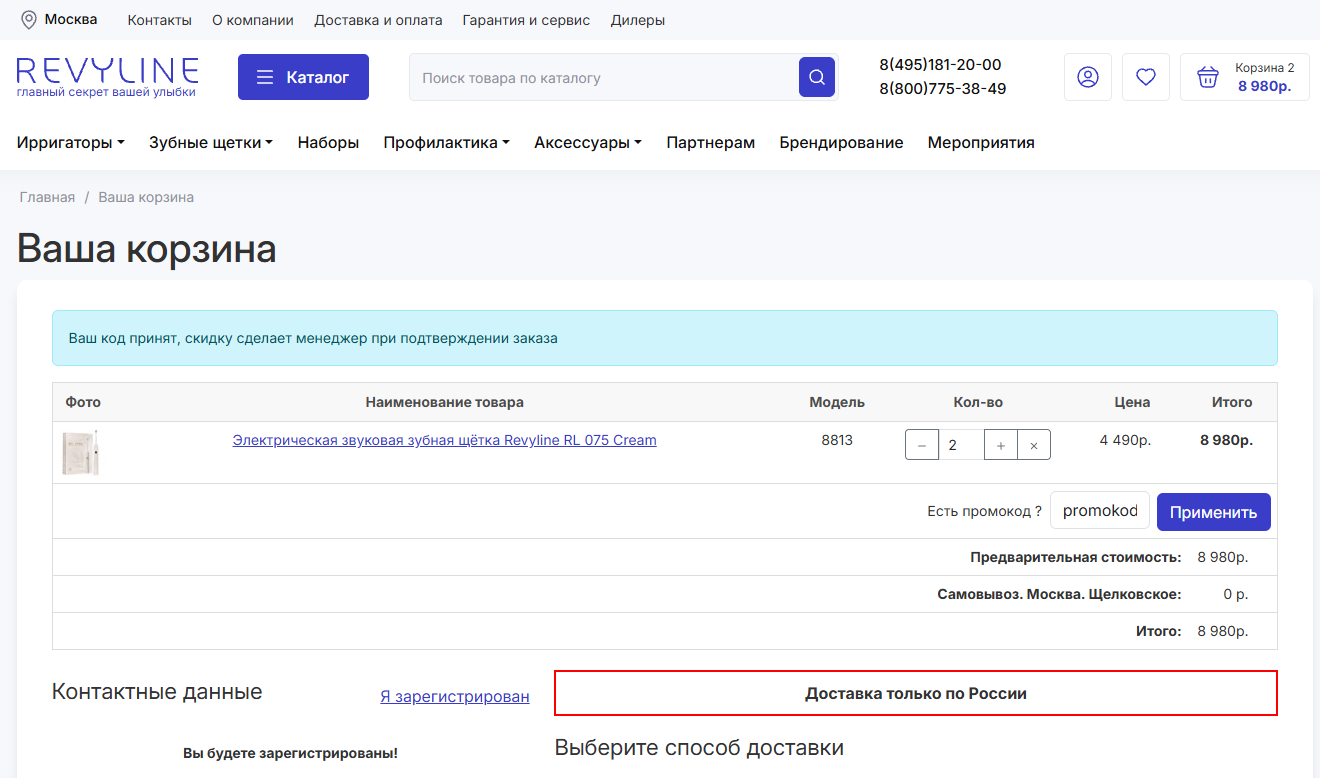
Task: Decrease quantity with the minus button
Action: (921, 445)
